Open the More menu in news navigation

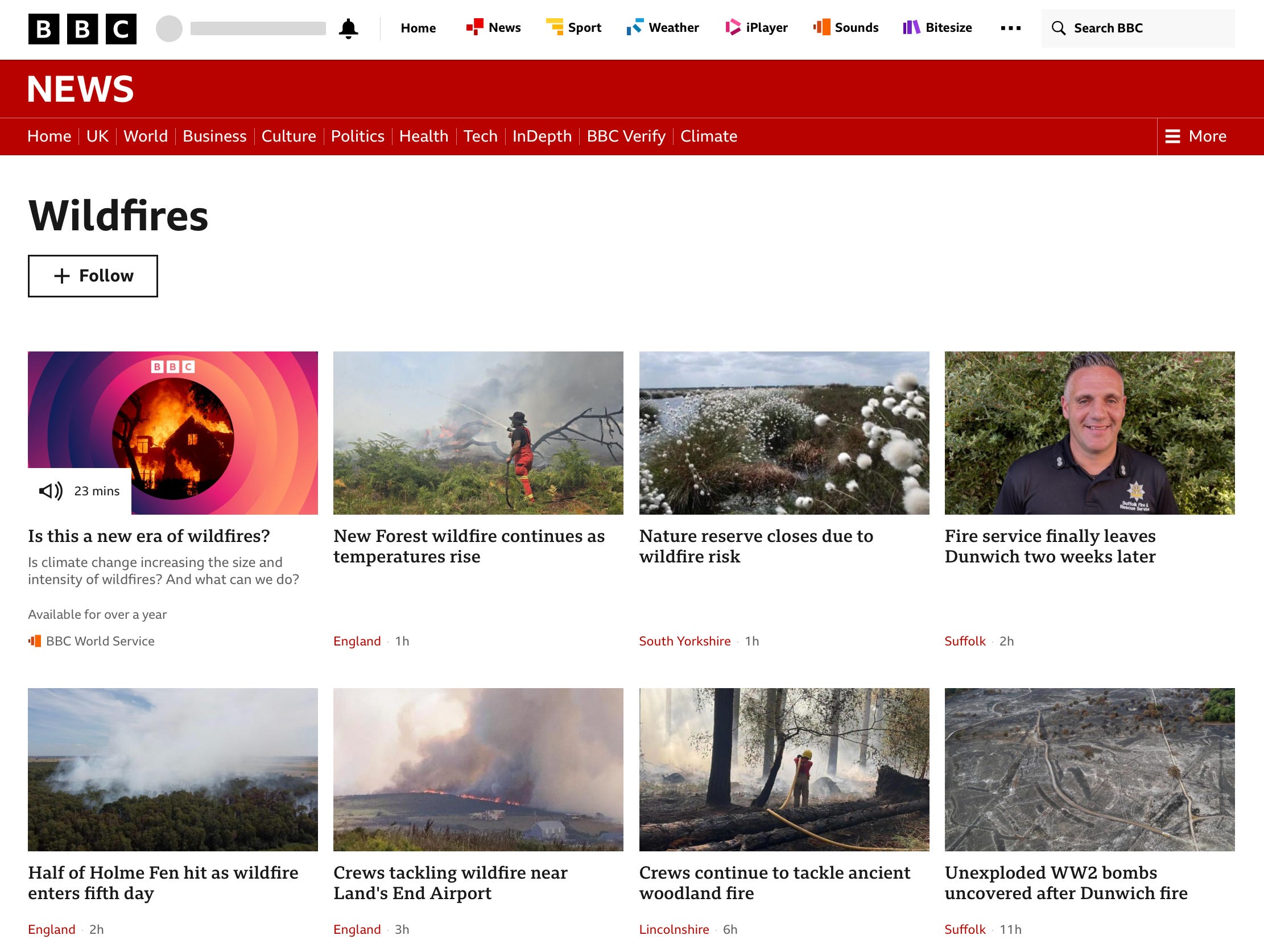pyautogui.click(x=1196, y=136)
